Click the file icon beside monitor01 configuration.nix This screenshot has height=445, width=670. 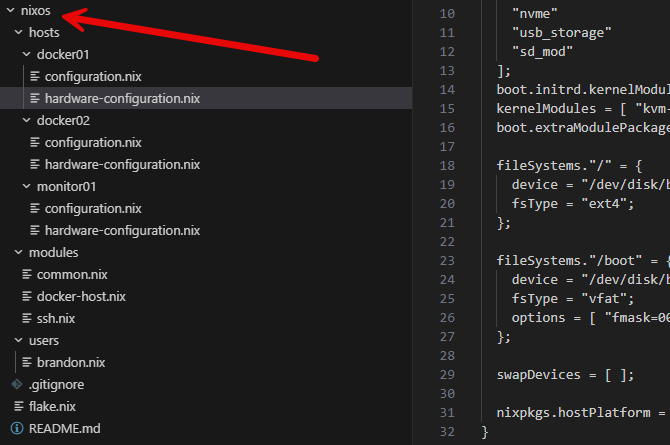[35, 208]
